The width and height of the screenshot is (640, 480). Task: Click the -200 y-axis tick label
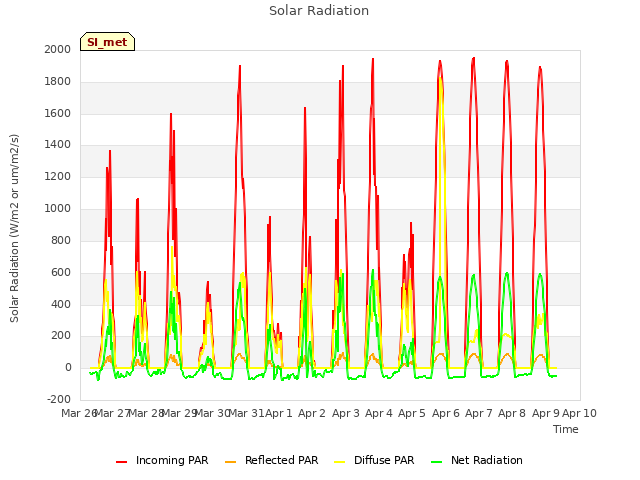click(59, 399)
